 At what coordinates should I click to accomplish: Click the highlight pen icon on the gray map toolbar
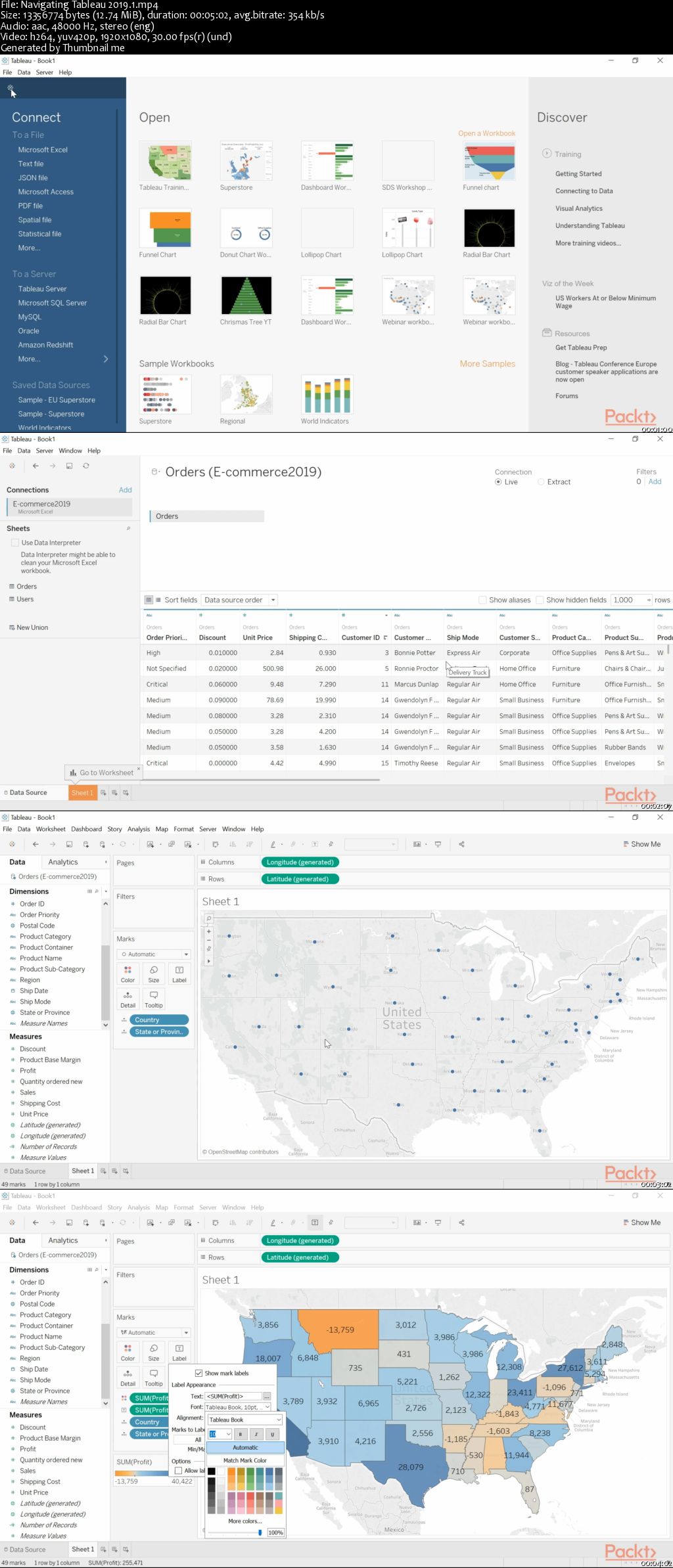point(273,844)
